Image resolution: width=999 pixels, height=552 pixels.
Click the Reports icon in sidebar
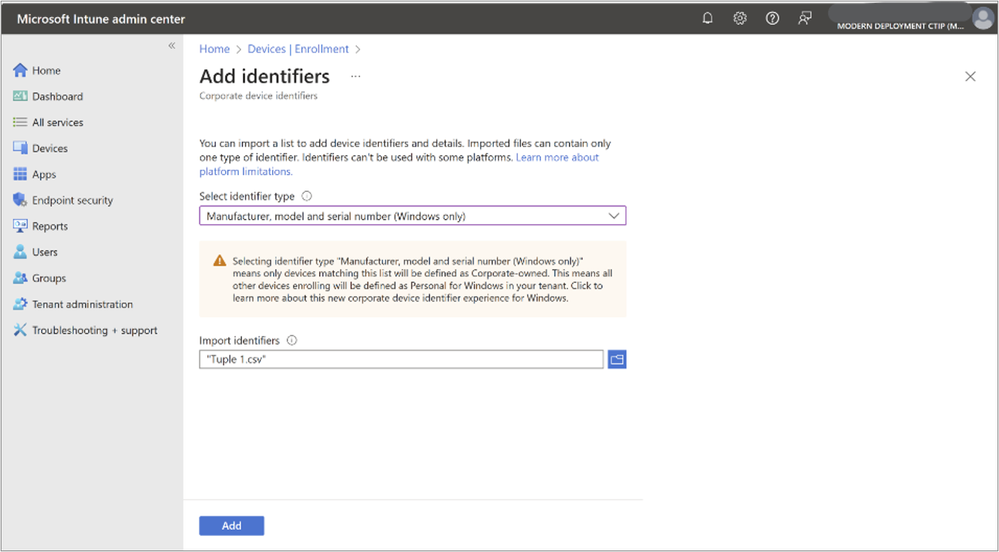pos(20,226)
